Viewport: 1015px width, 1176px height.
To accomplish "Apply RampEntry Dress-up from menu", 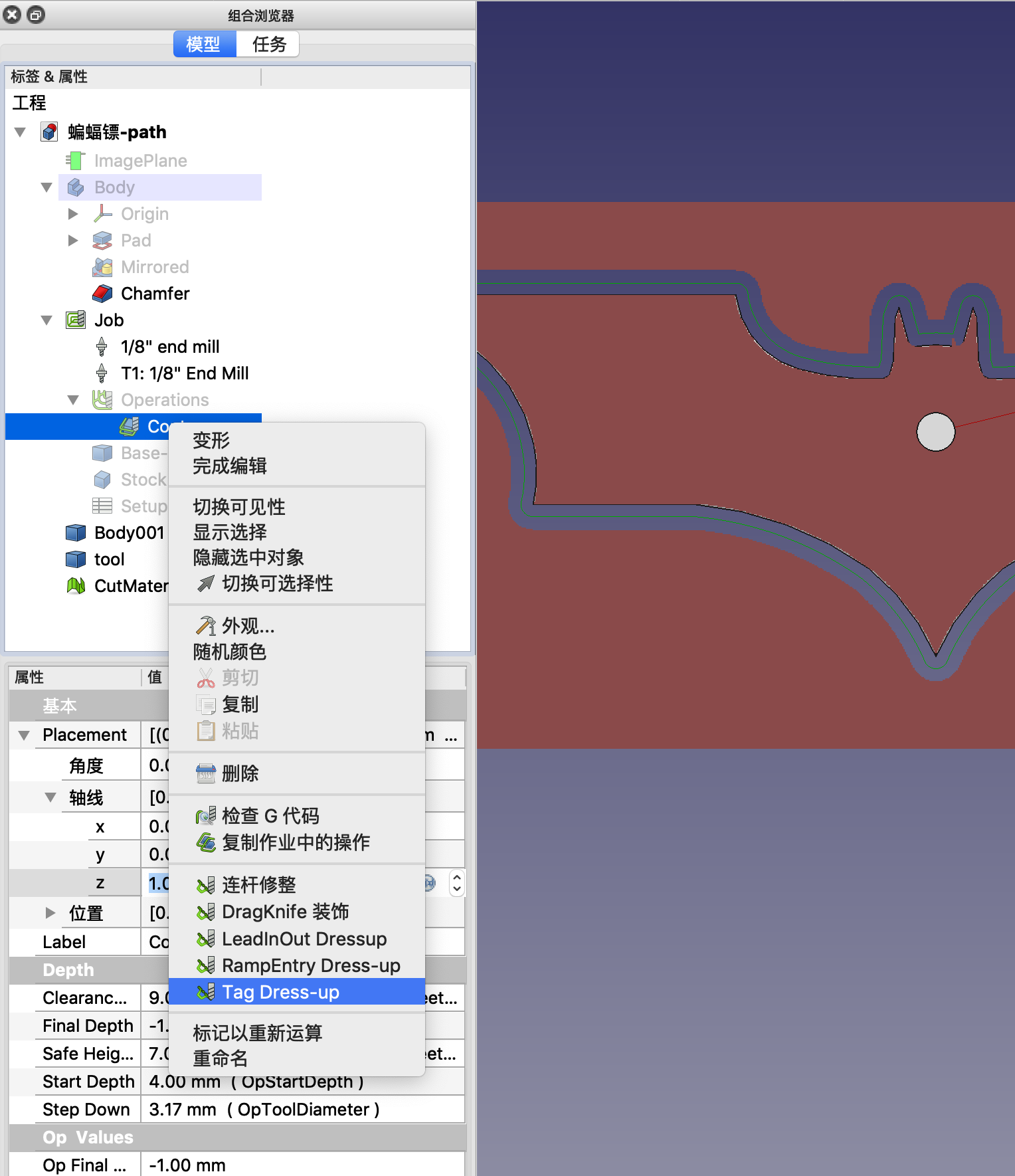I will tap(297, 965).
